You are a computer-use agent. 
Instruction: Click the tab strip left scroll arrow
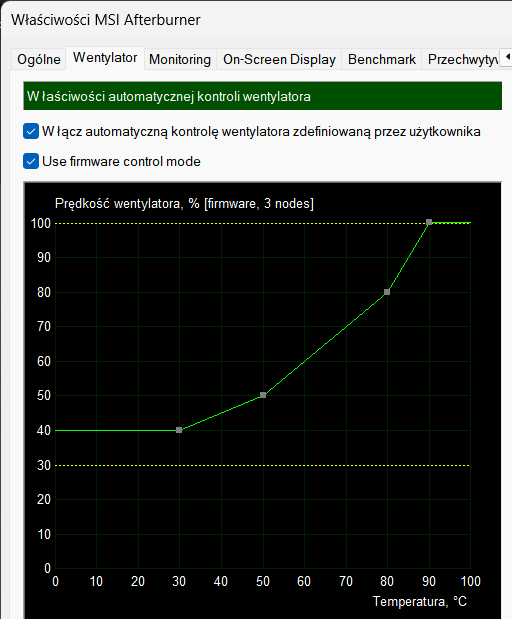coord(506,58)
